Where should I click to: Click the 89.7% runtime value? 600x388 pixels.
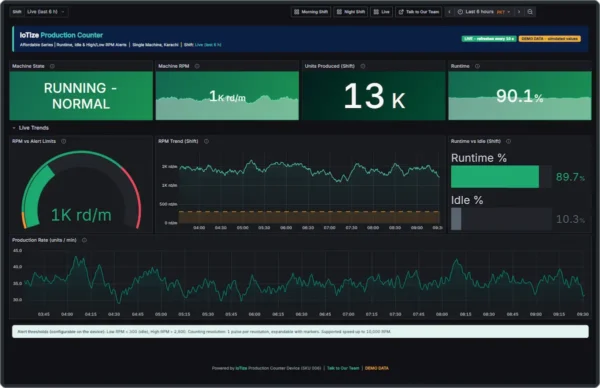click(x=570, y=177)
